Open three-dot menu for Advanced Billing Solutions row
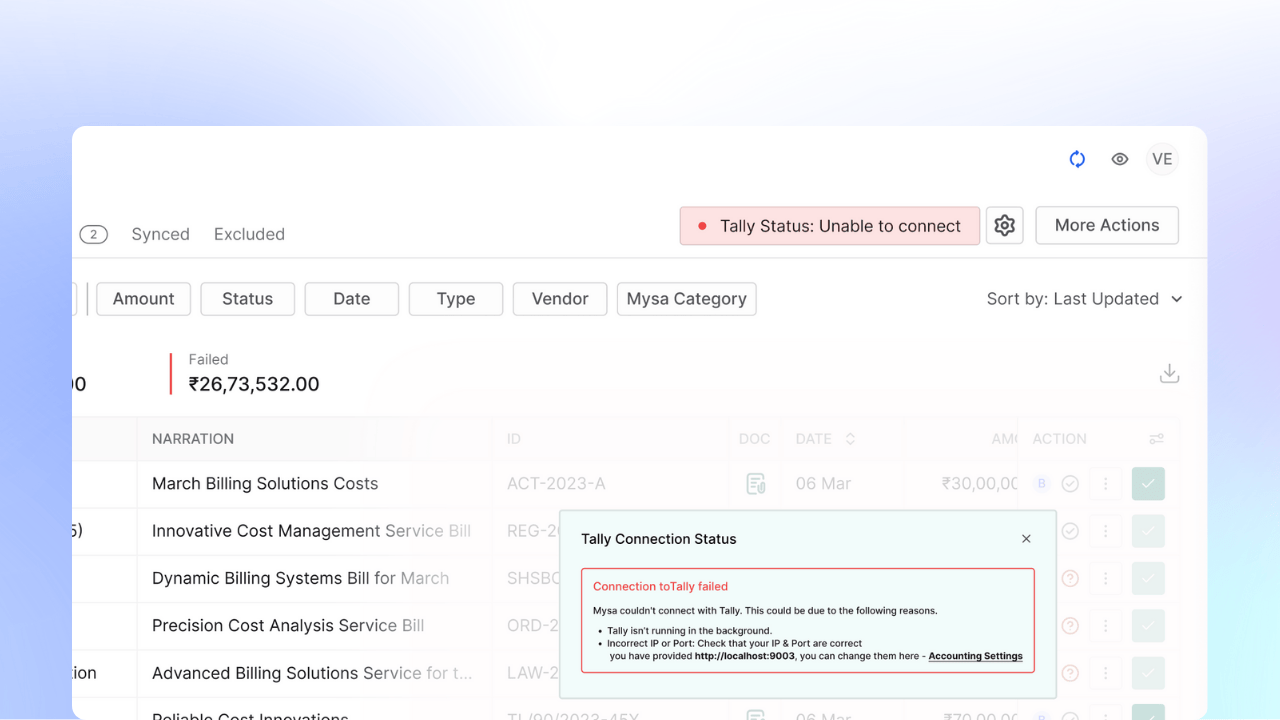The height and width of the screenshot is (720, 1280). tap(1106, 673)
